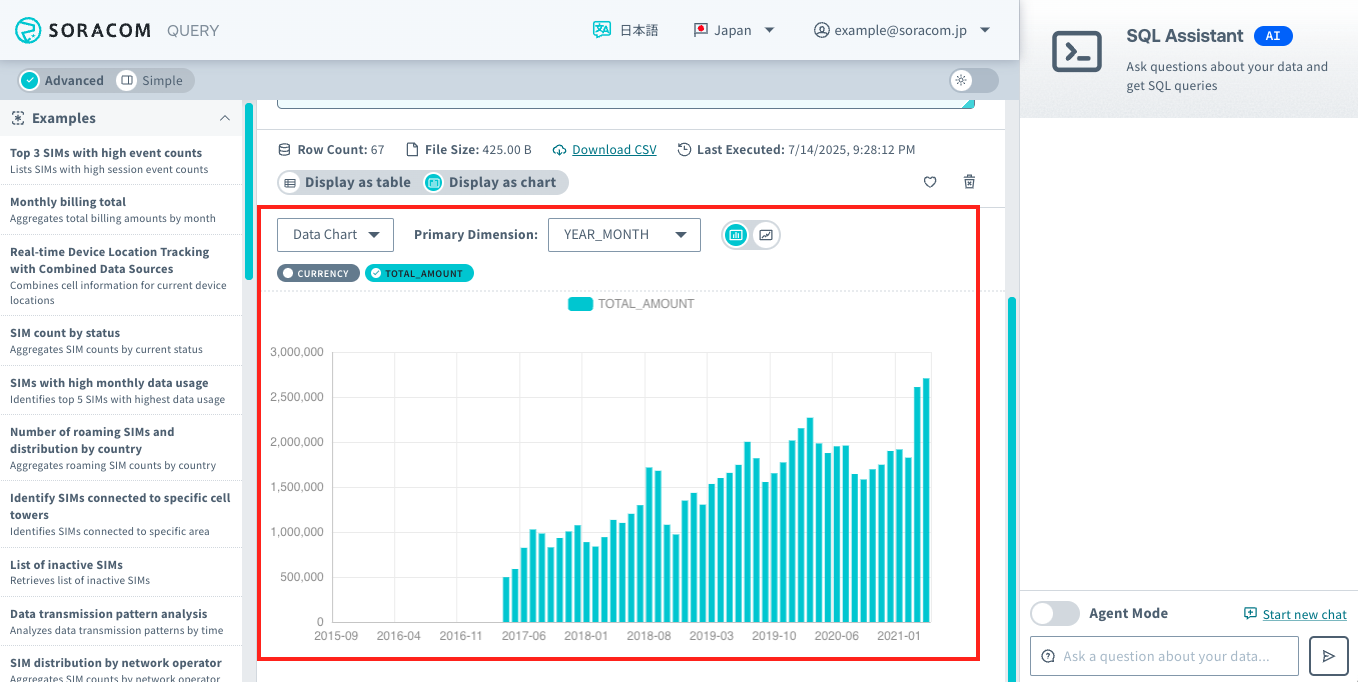Click the ask-a-question input field

pos(1163,656)
